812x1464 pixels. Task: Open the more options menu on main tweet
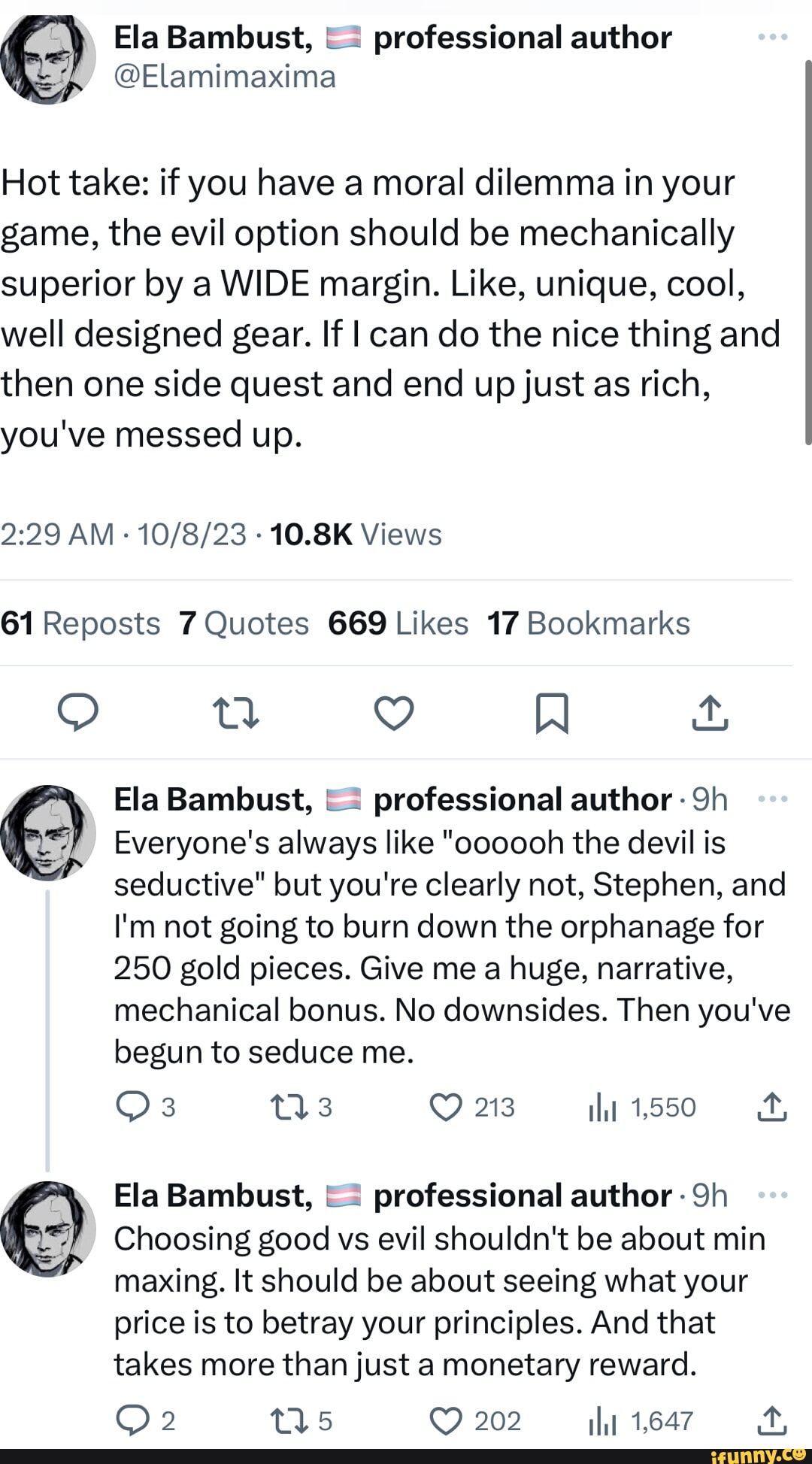coord(773,36)
